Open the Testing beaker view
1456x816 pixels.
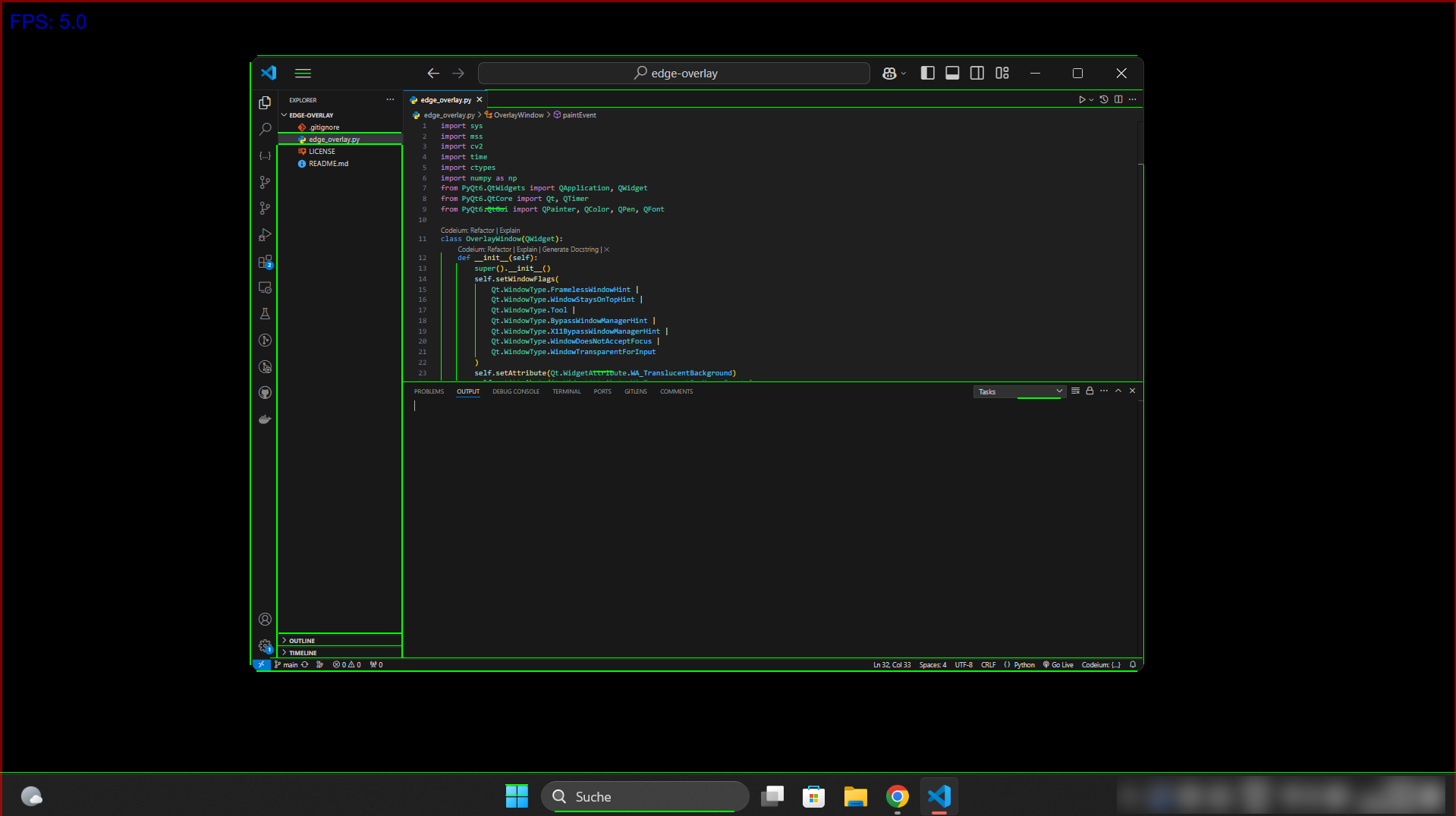click(x=265, y=313)
